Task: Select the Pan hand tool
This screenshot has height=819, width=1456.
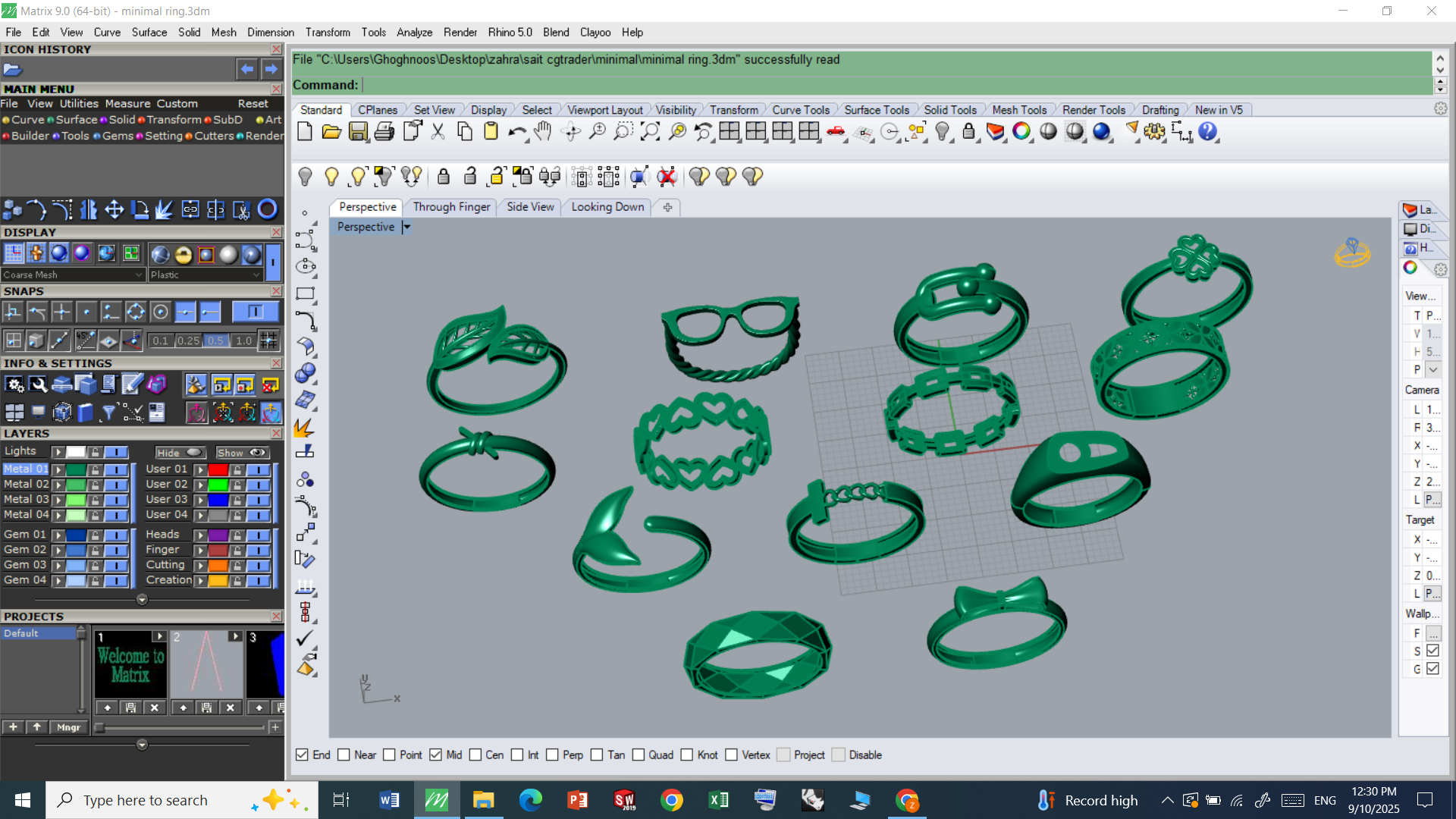Action: pyautogui.click(x=543, y=132)
